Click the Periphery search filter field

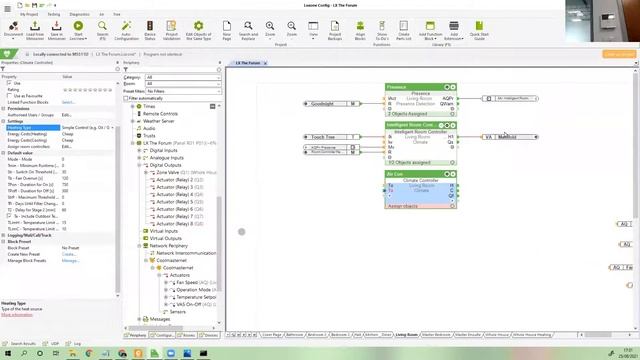172,69
